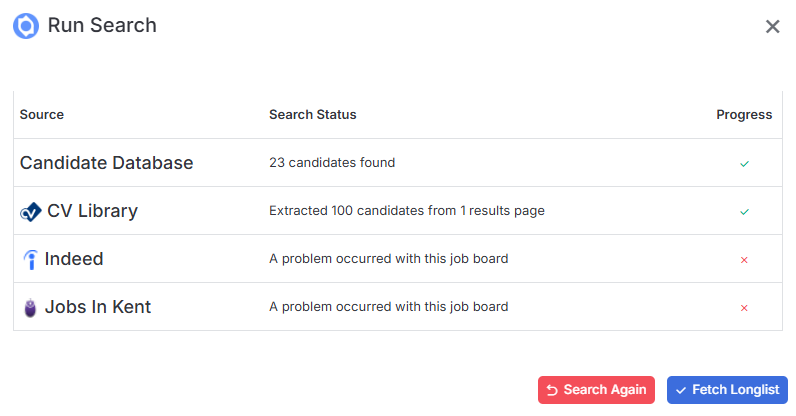The image size is (796, 416).
Task: Select the Candidate Database source row
Action: [x=398, y=163]
